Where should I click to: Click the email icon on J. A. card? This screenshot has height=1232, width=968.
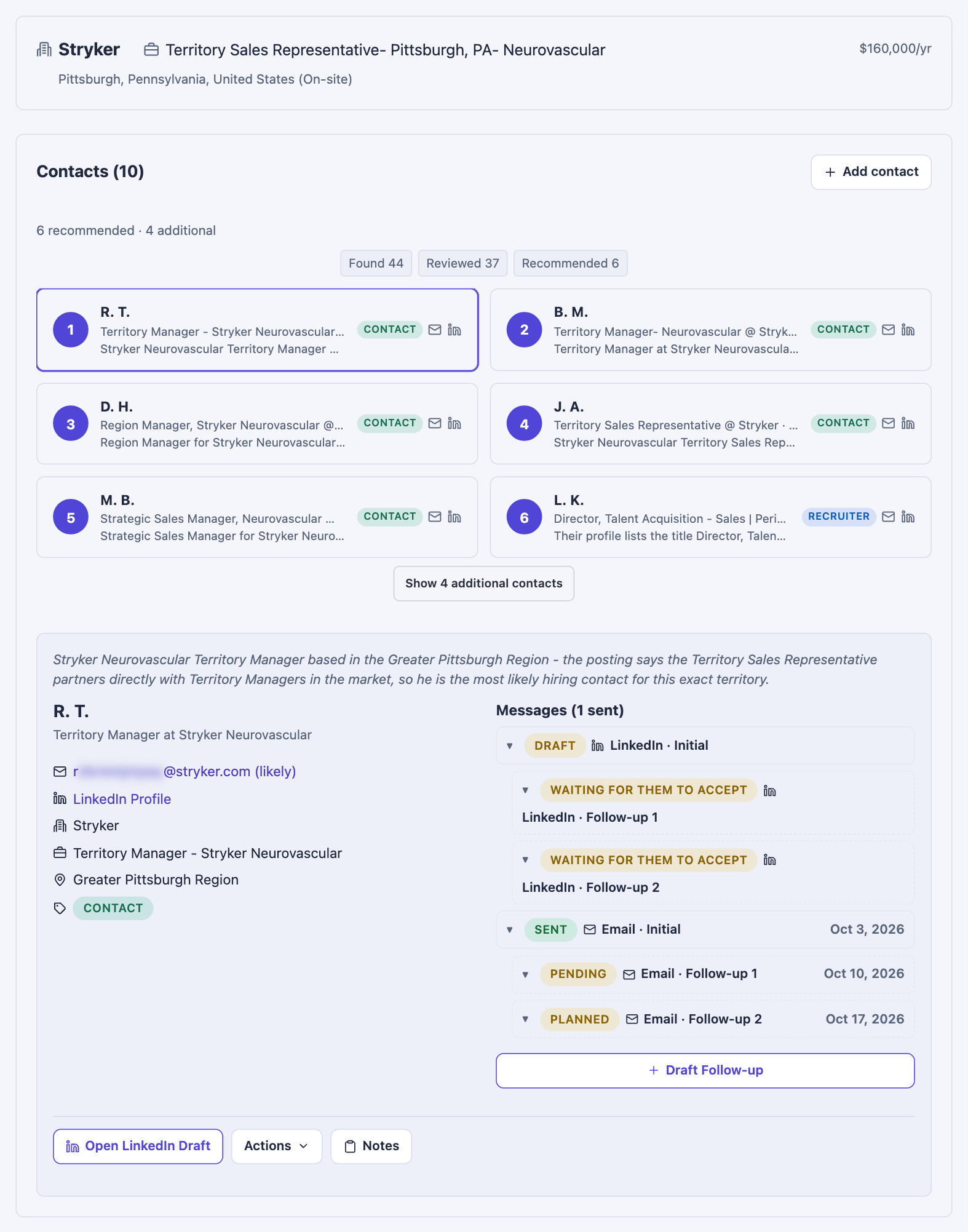coord(888,423)
